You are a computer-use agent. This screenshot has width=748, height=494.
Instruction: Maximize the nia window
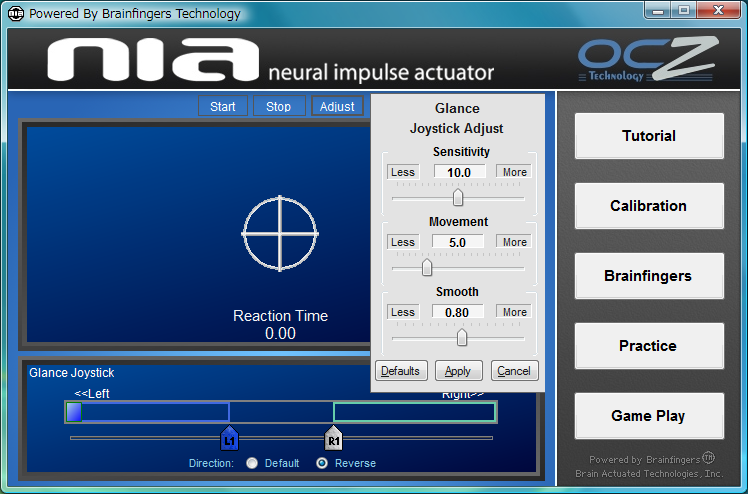[684, 10]
